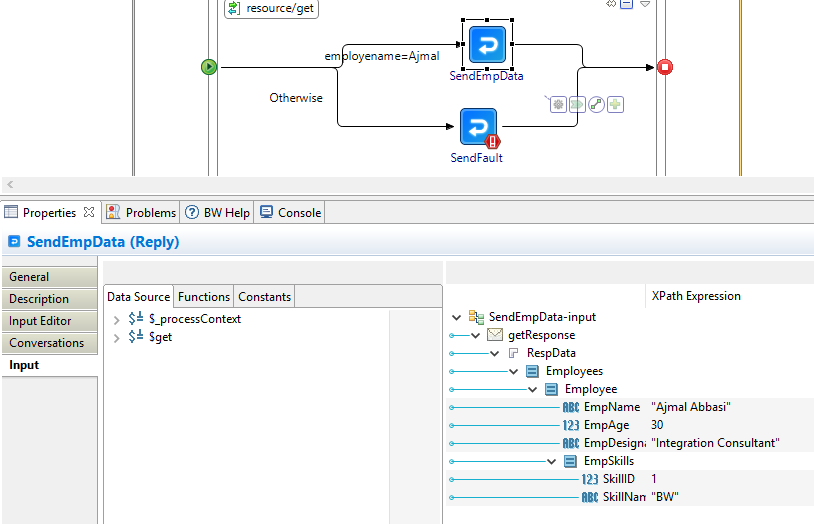Click the SkillName string type icon
The width and height of the screenshot is (814, 524).
coord(590,497)
